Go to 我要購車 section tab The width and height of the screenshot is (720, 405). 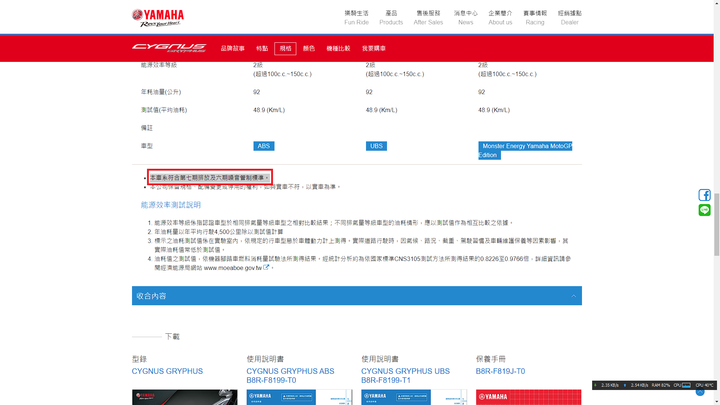coord(373,48)
